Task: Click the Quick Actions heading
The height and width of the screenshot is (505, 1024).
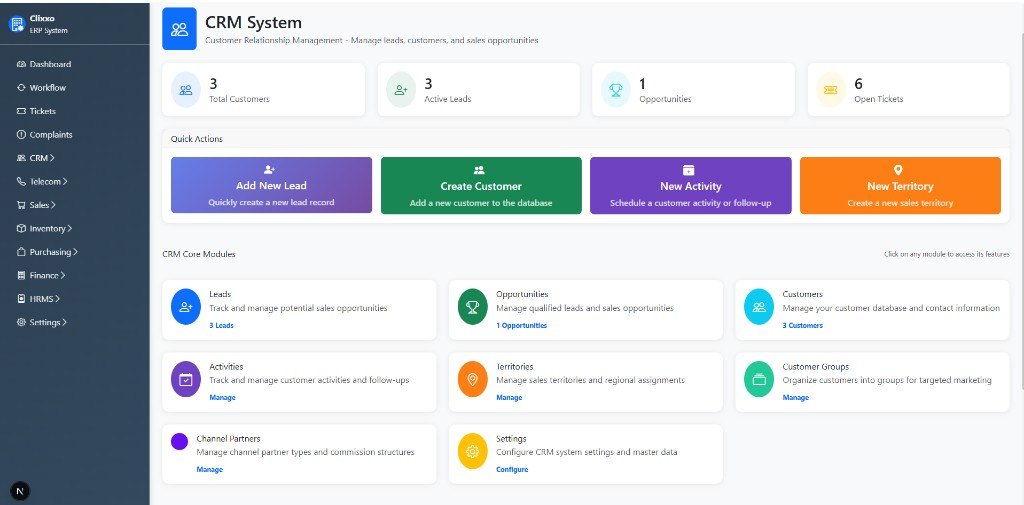Action: (197, 139)
